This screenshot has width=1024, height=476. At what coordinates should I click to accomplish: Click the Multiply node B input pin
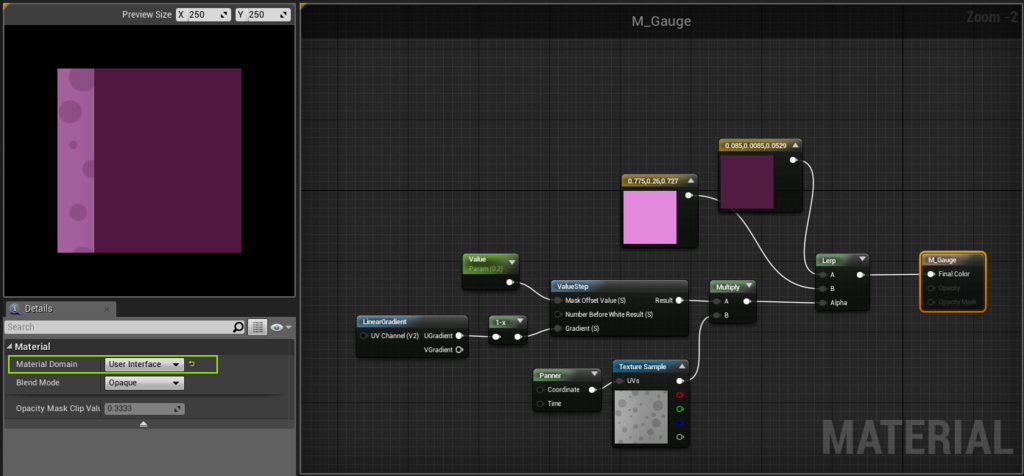[716, 316]
